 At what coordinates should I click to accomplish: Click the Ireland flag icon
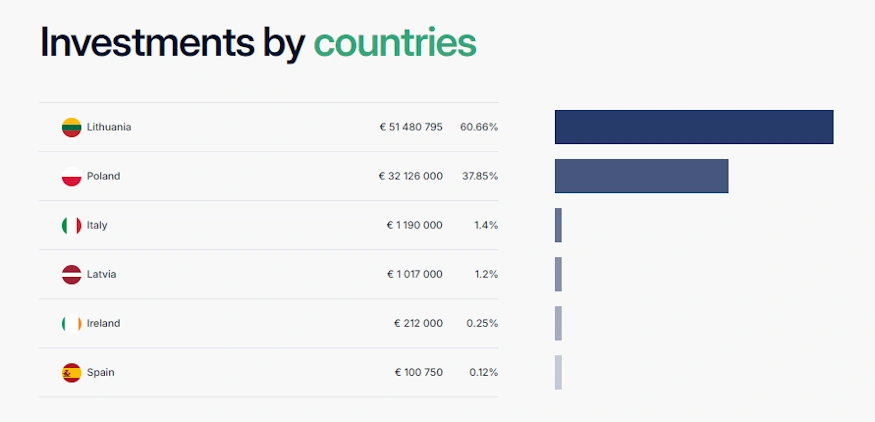[71, 323]
